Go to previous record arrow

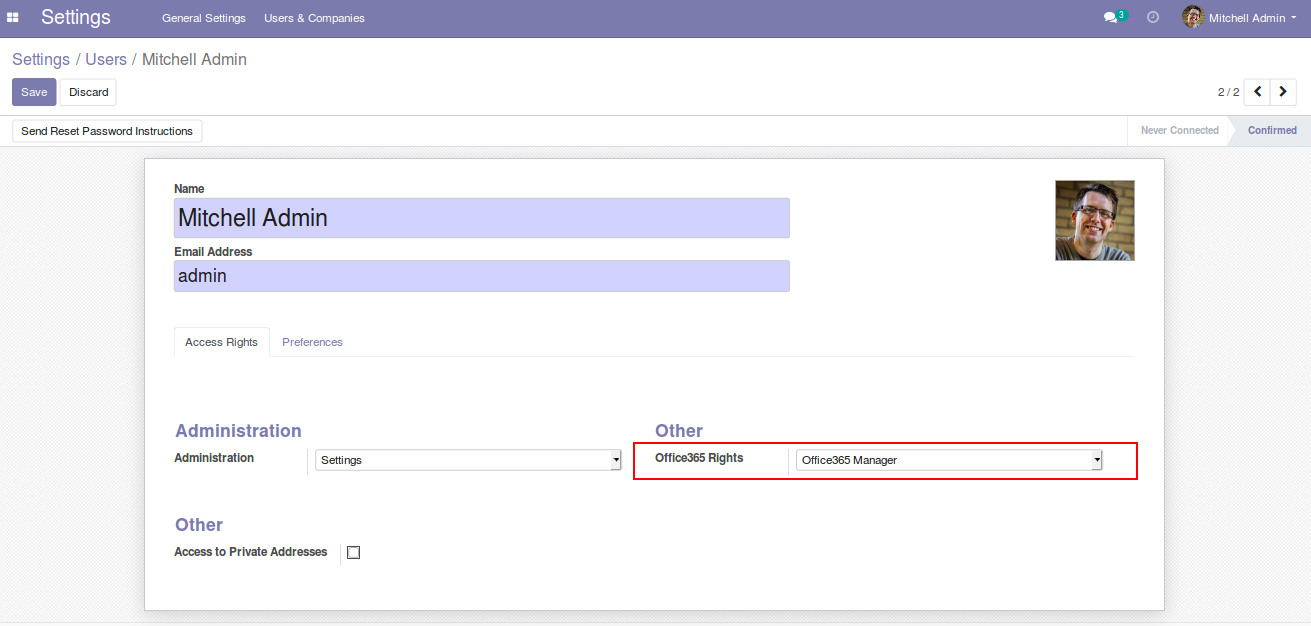(x=1257, y=92)
